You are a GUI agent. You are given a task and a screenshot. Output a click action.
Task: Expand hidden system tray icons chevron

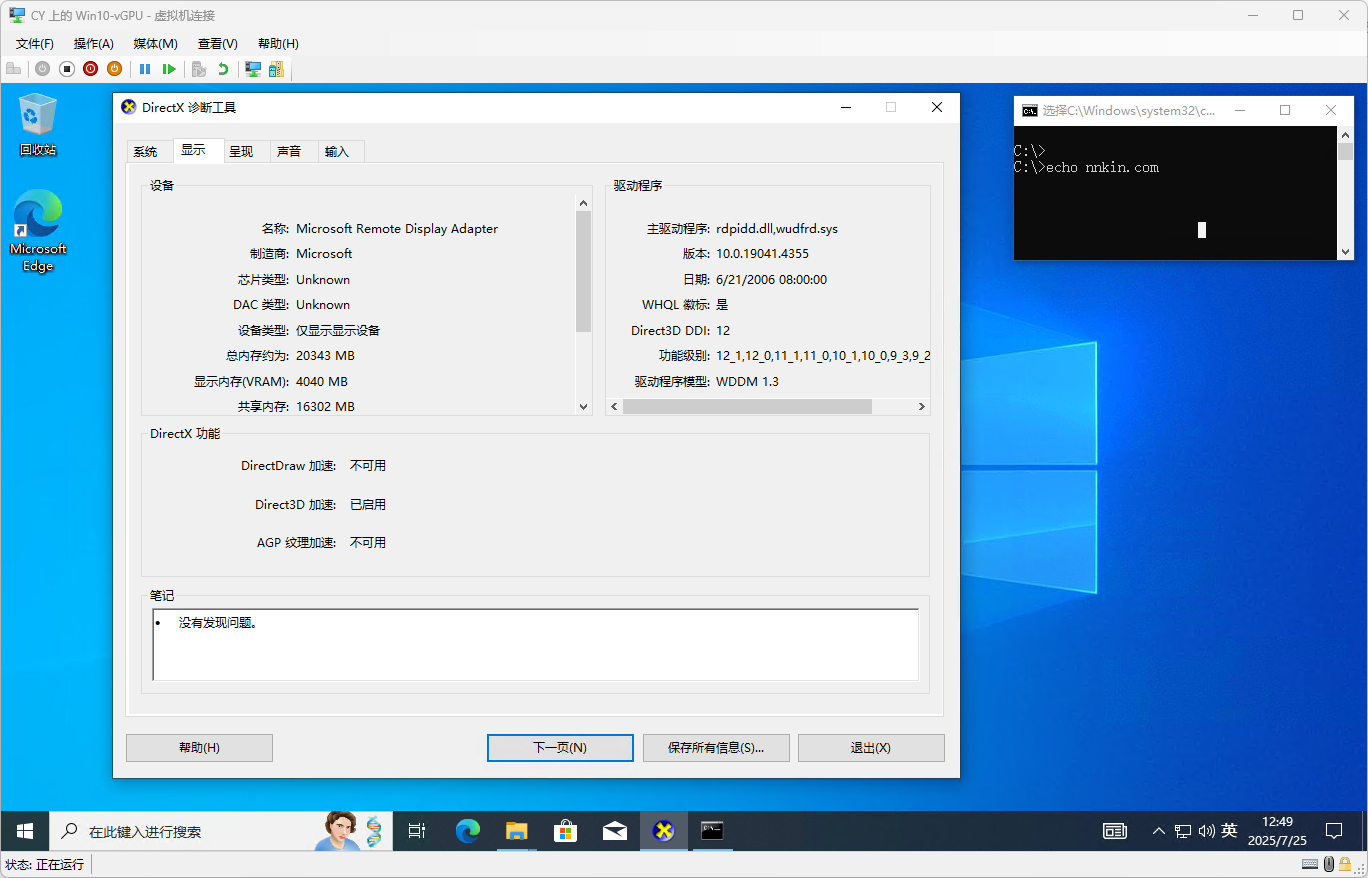(x=1159, y=831)
